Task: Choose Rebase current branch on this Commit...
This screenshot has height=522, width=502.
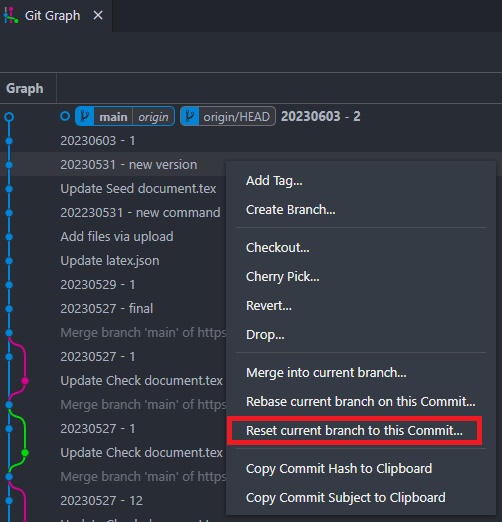Action: [361, 402]
